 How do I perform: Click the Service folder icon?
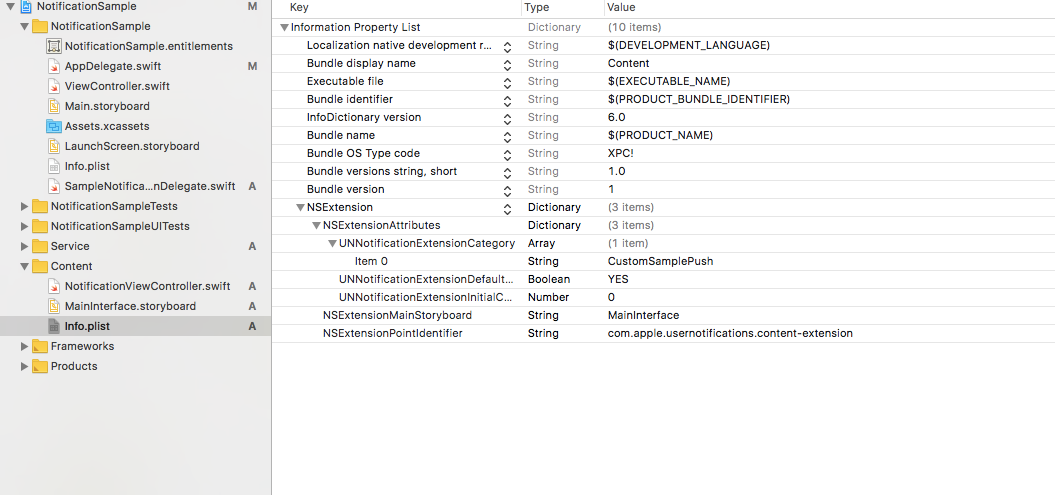click(40, 246)
